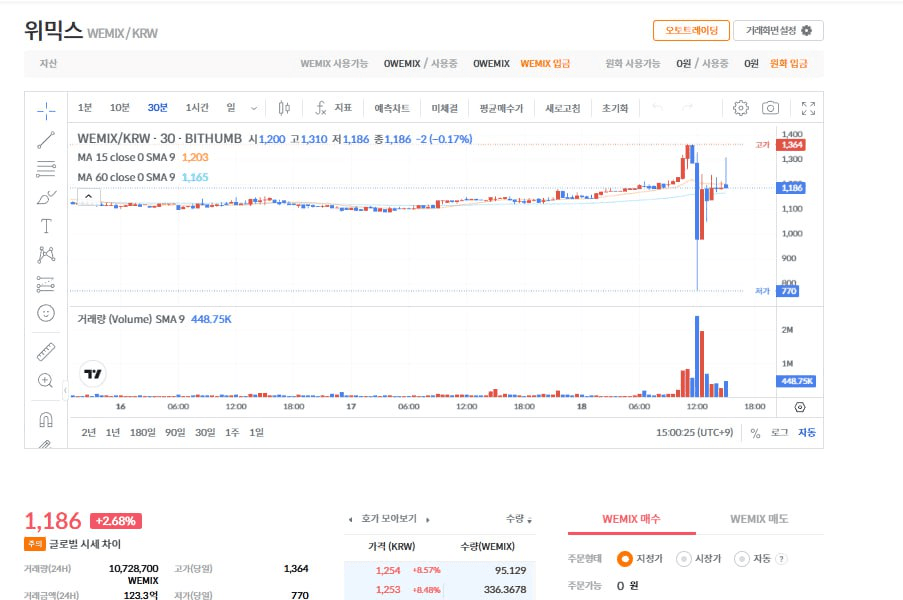This screenshot has height=600, width=903.
Task: Set chart interval to 일
Action: pos(231,108)
